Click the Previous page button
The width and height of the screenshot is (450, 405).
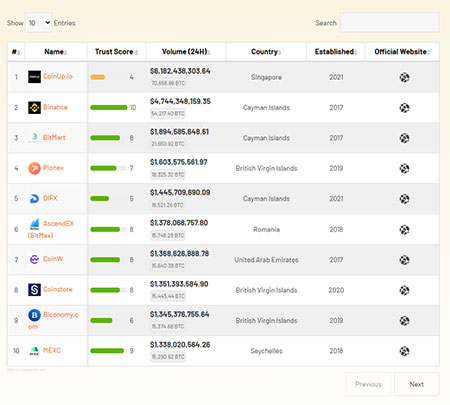(x=368, y=384)
